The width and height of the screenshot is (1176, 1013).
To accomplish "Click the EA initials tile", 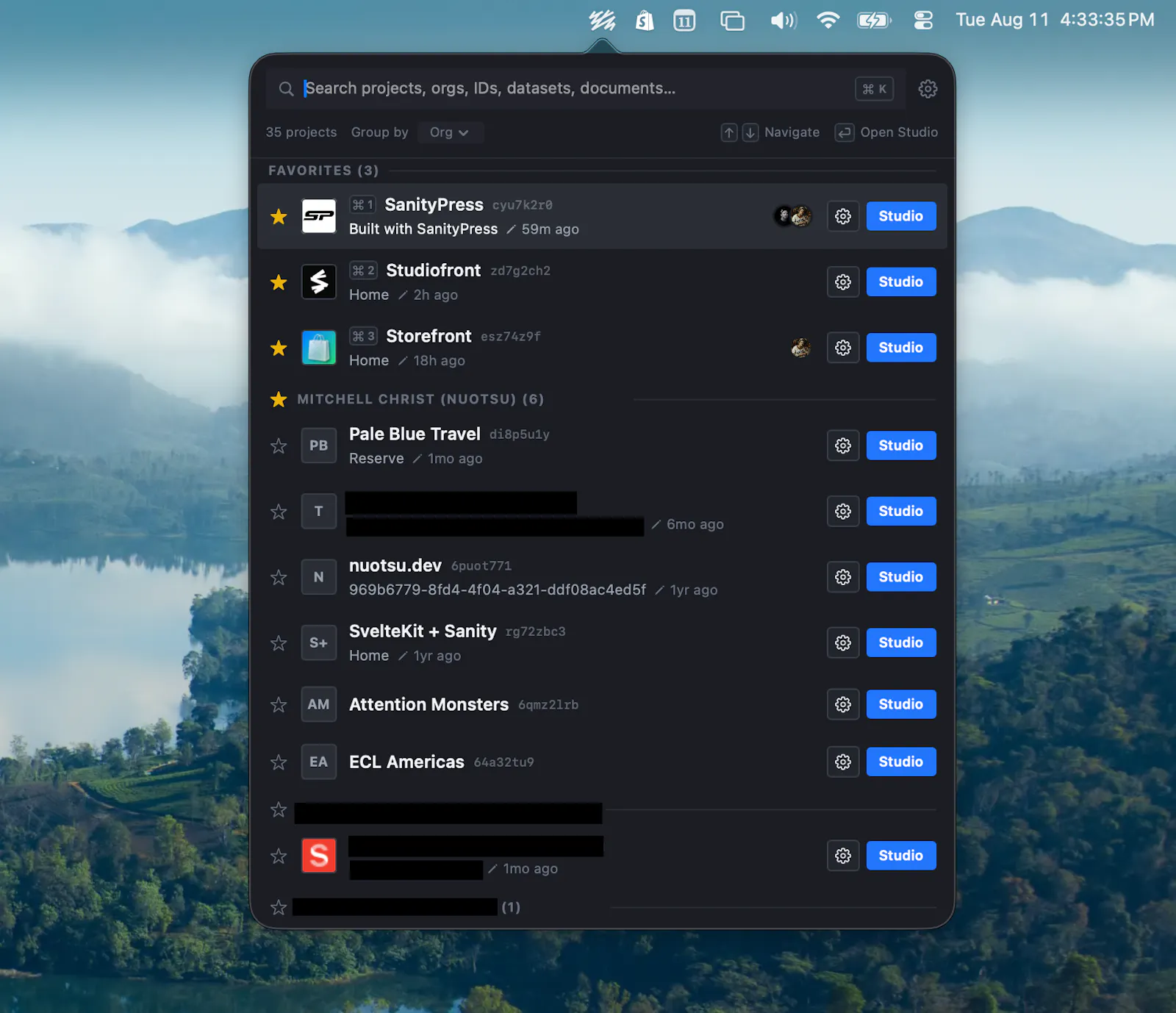I will coord(319,762).
